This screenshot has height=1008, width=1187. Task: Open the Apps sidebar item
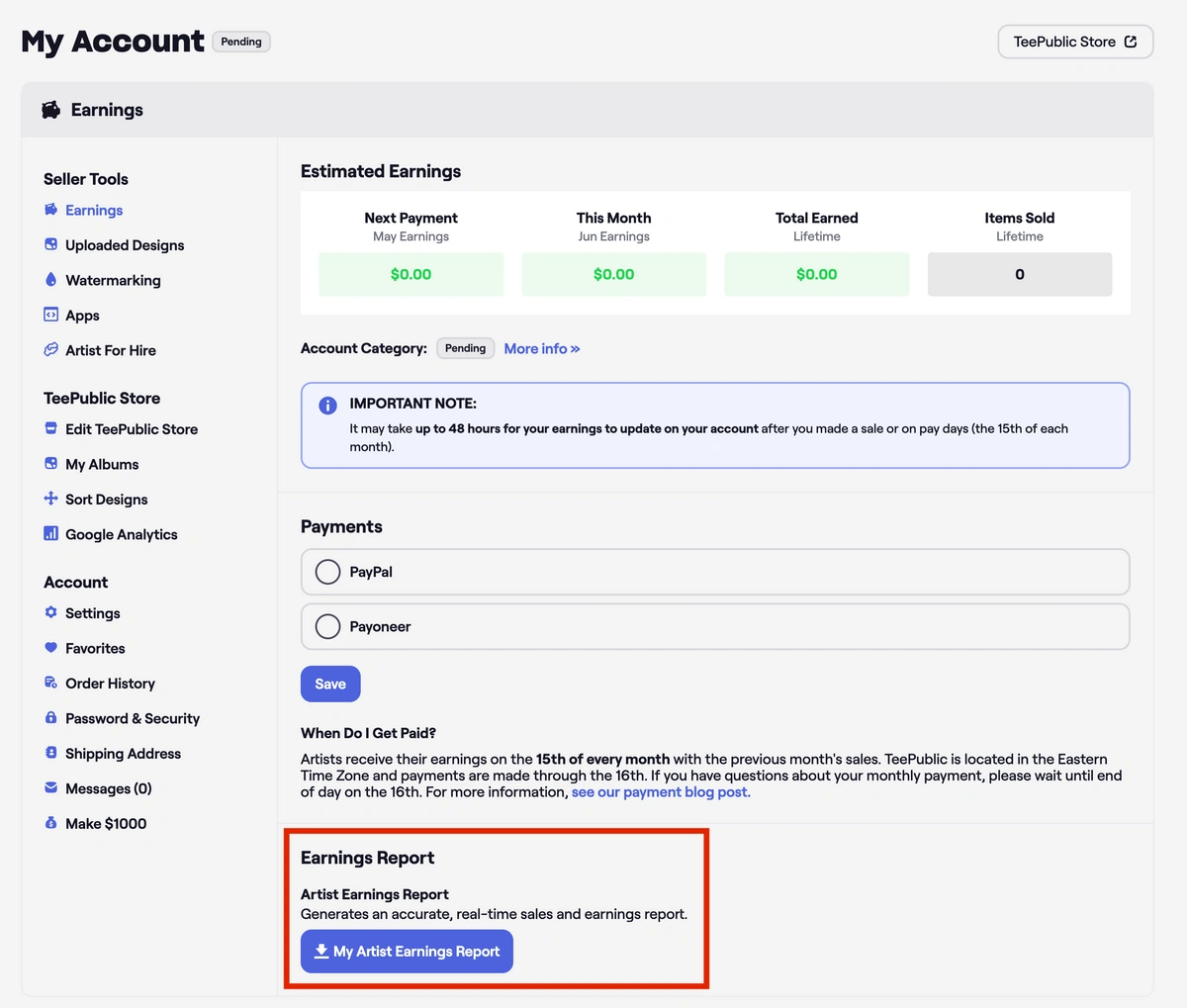tap(82, 316)
